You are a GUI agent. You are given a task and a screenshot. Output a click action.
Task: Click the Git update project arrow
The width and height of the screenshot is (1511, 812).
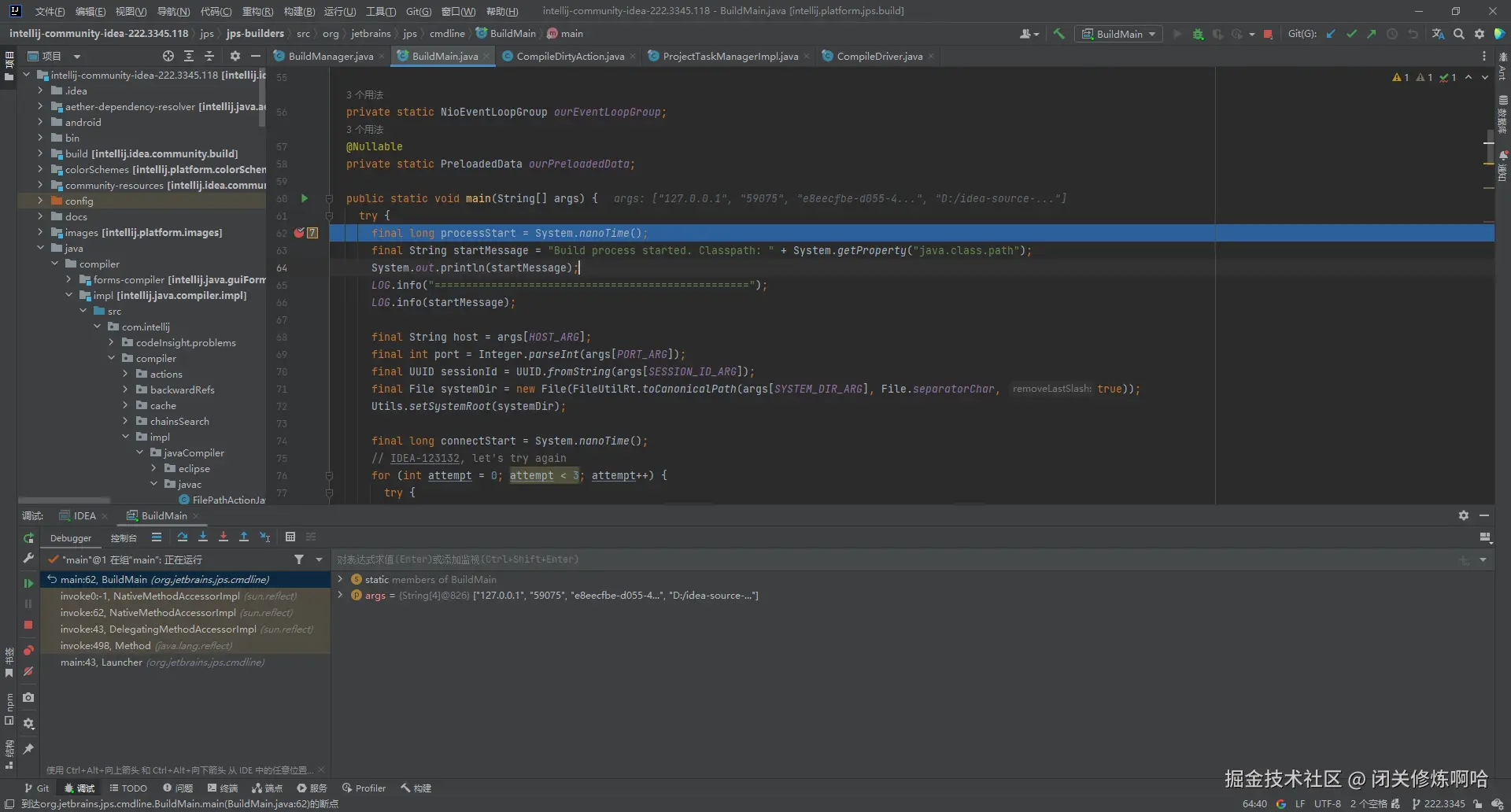[1331, 34]
